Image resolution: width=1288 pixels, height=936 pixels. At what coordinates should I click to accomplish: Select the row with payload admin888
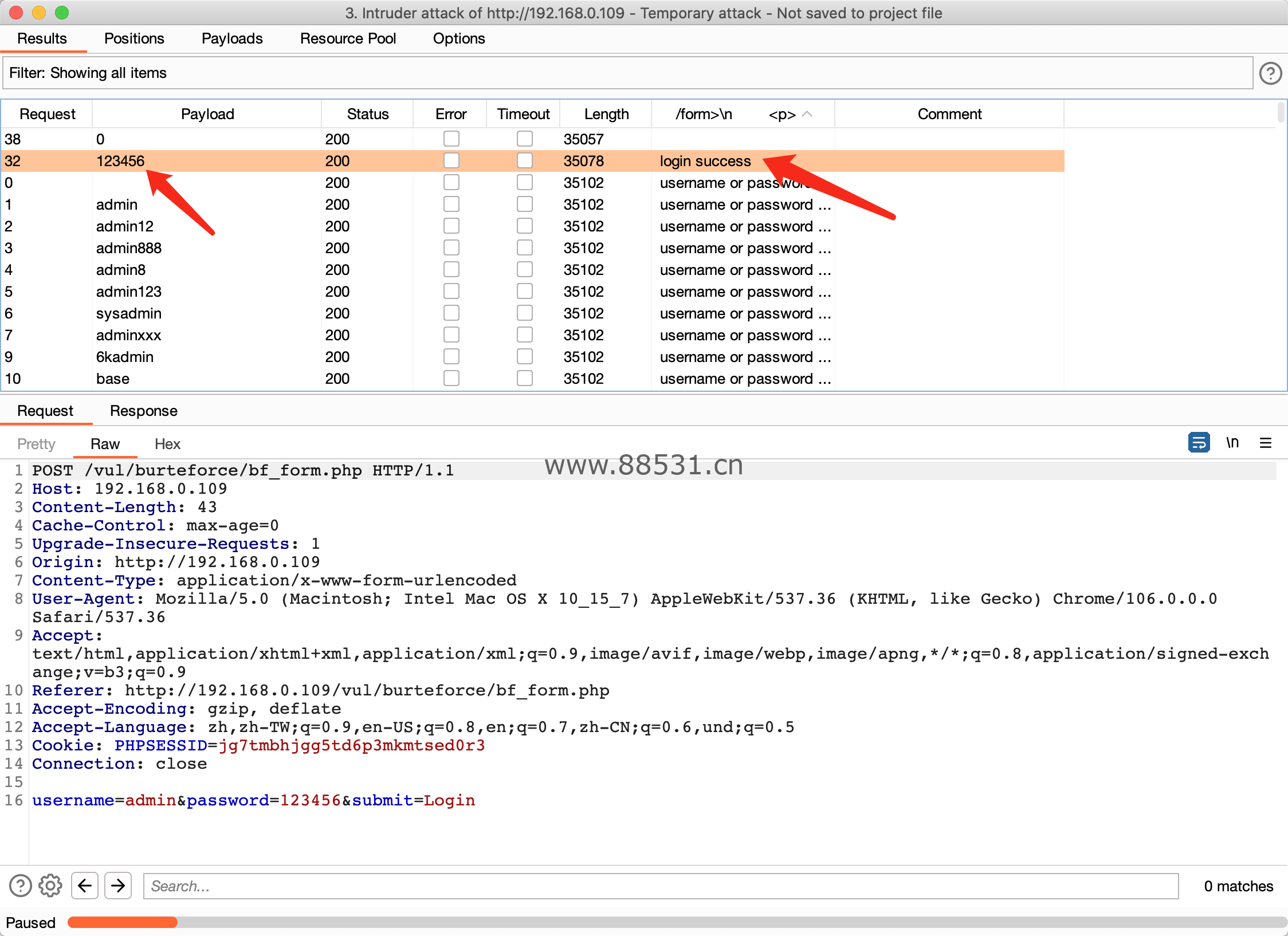coord(533,248)
